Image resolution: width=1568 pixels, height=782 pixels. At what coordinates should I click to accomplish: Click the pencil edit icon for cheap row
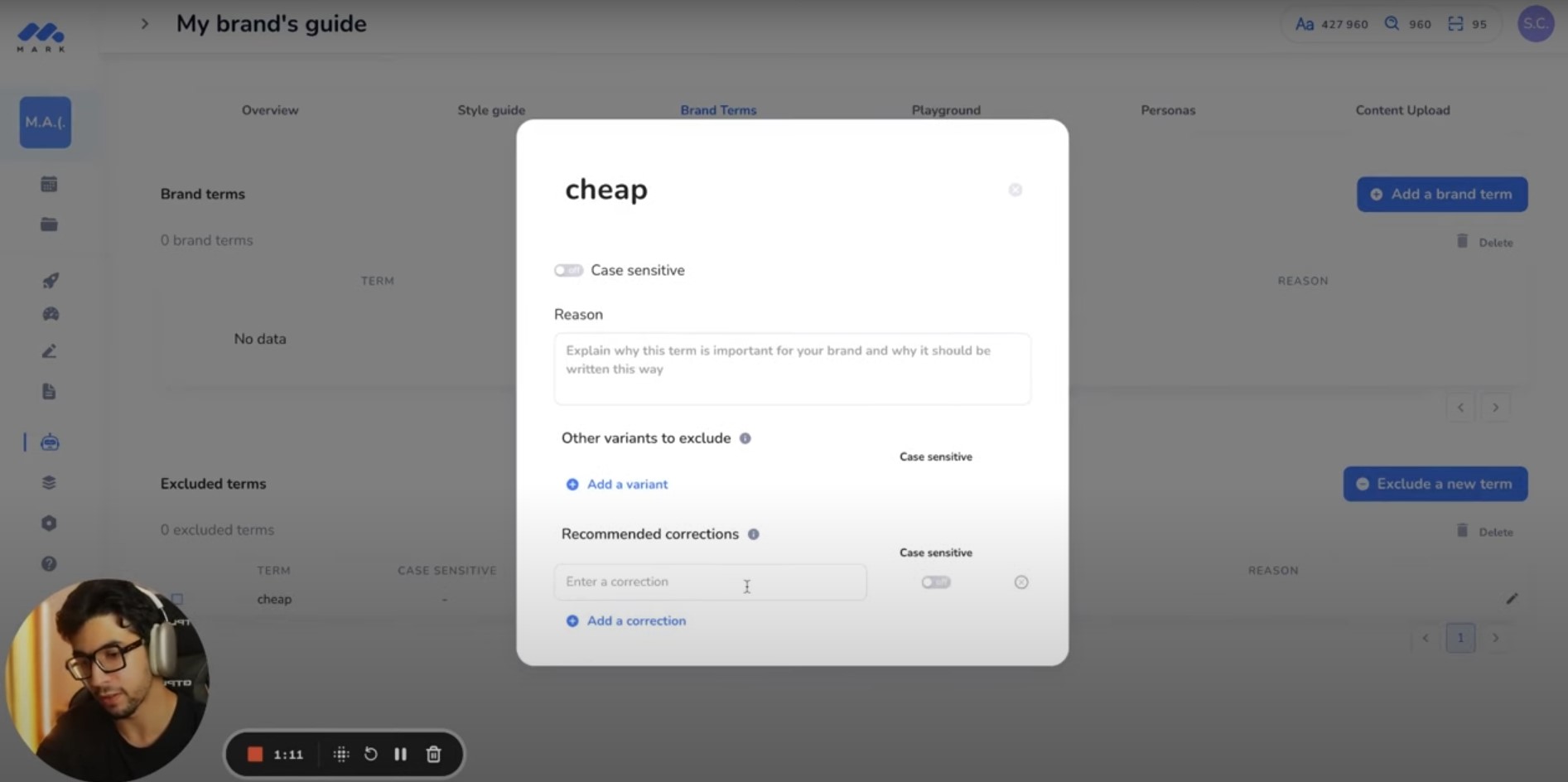coord(1512,598)
